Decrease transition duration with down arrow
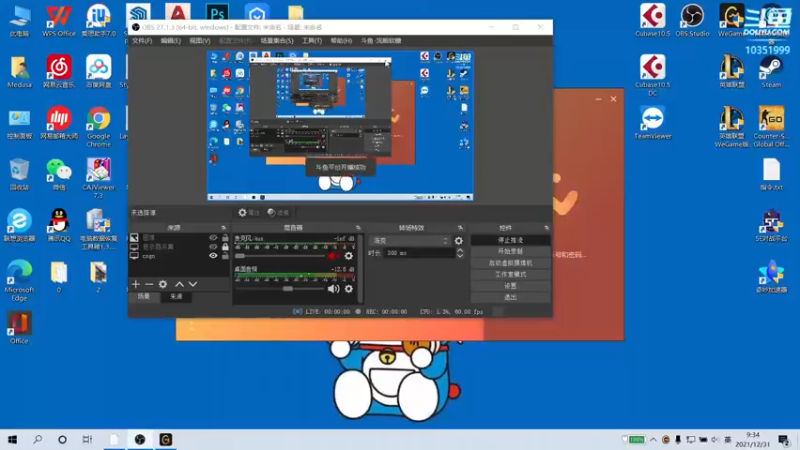Screen dimensions: 800x450 coord(460,256)
